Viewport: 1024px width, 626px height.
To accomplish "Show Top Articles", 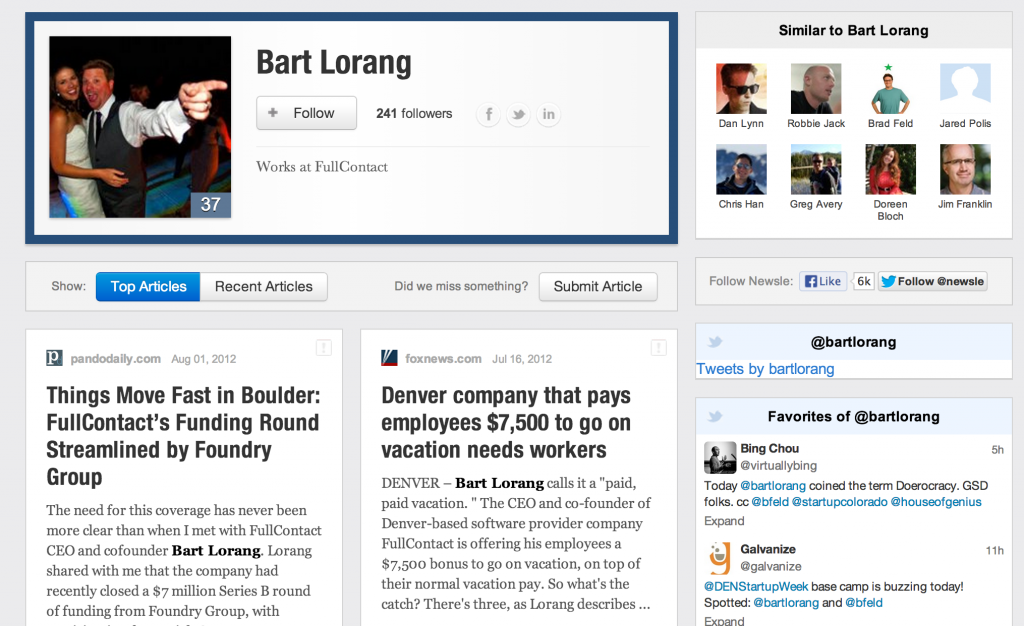I will [x=148, y=287].
